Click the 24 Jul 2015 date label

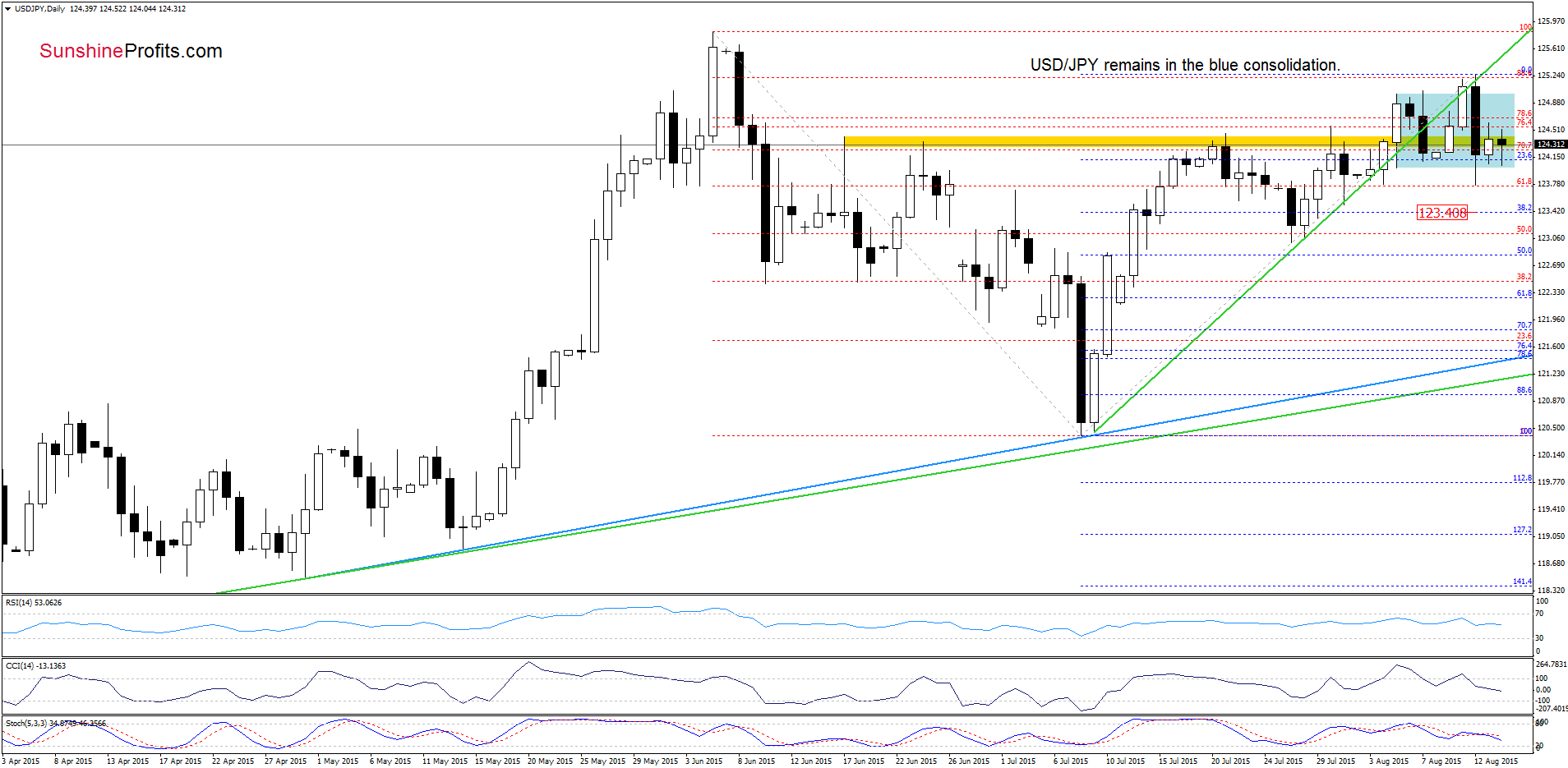pos(1284,761)
